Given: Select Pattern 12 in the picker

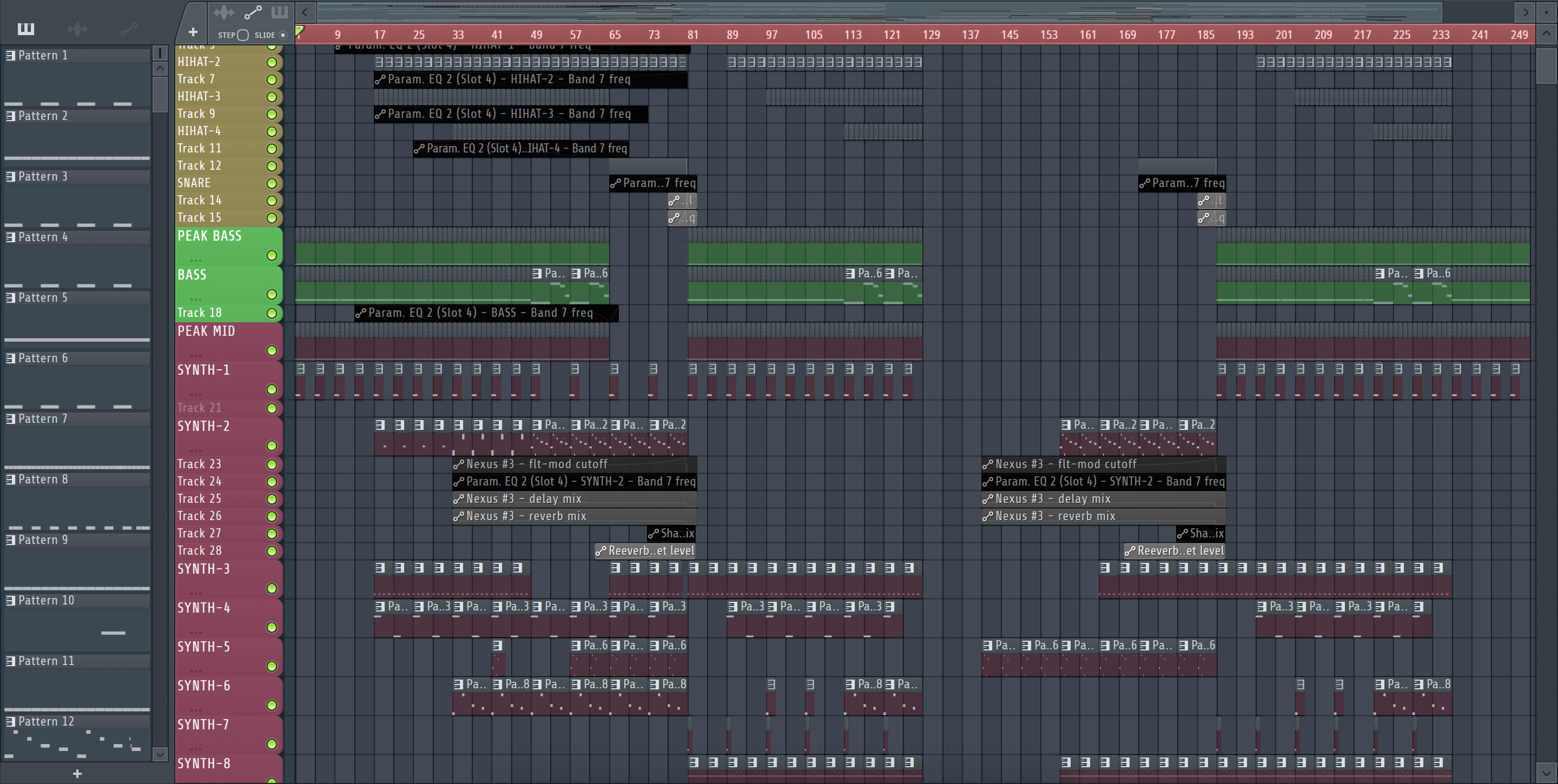Looking at the screenshot, I should 77,722.
